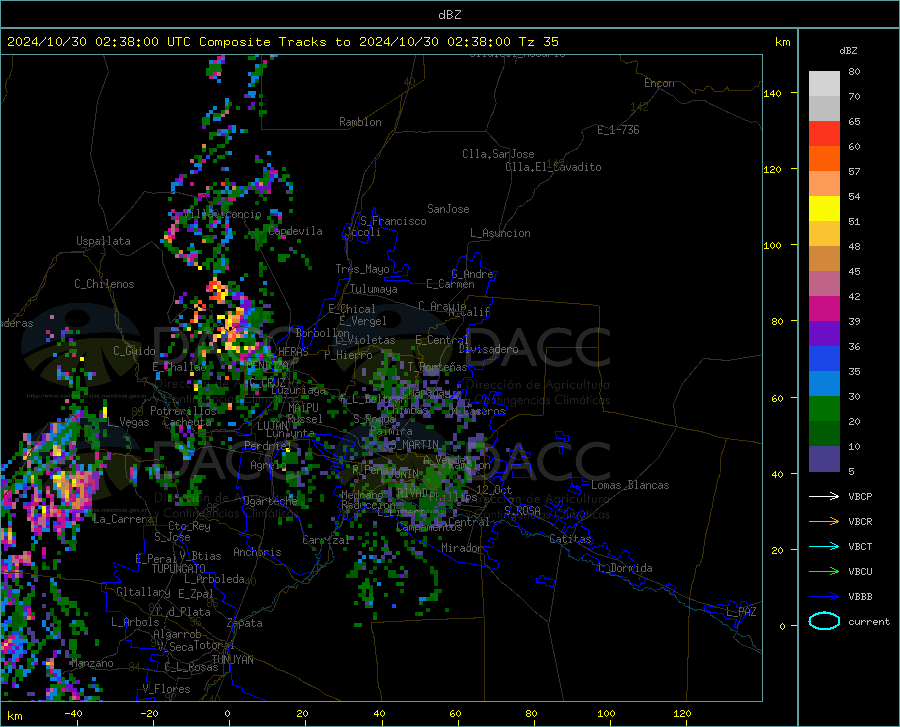The image size is (900, 727).
Task: Click the 'S_Francisco' map label
Action: tap(393, 221)
